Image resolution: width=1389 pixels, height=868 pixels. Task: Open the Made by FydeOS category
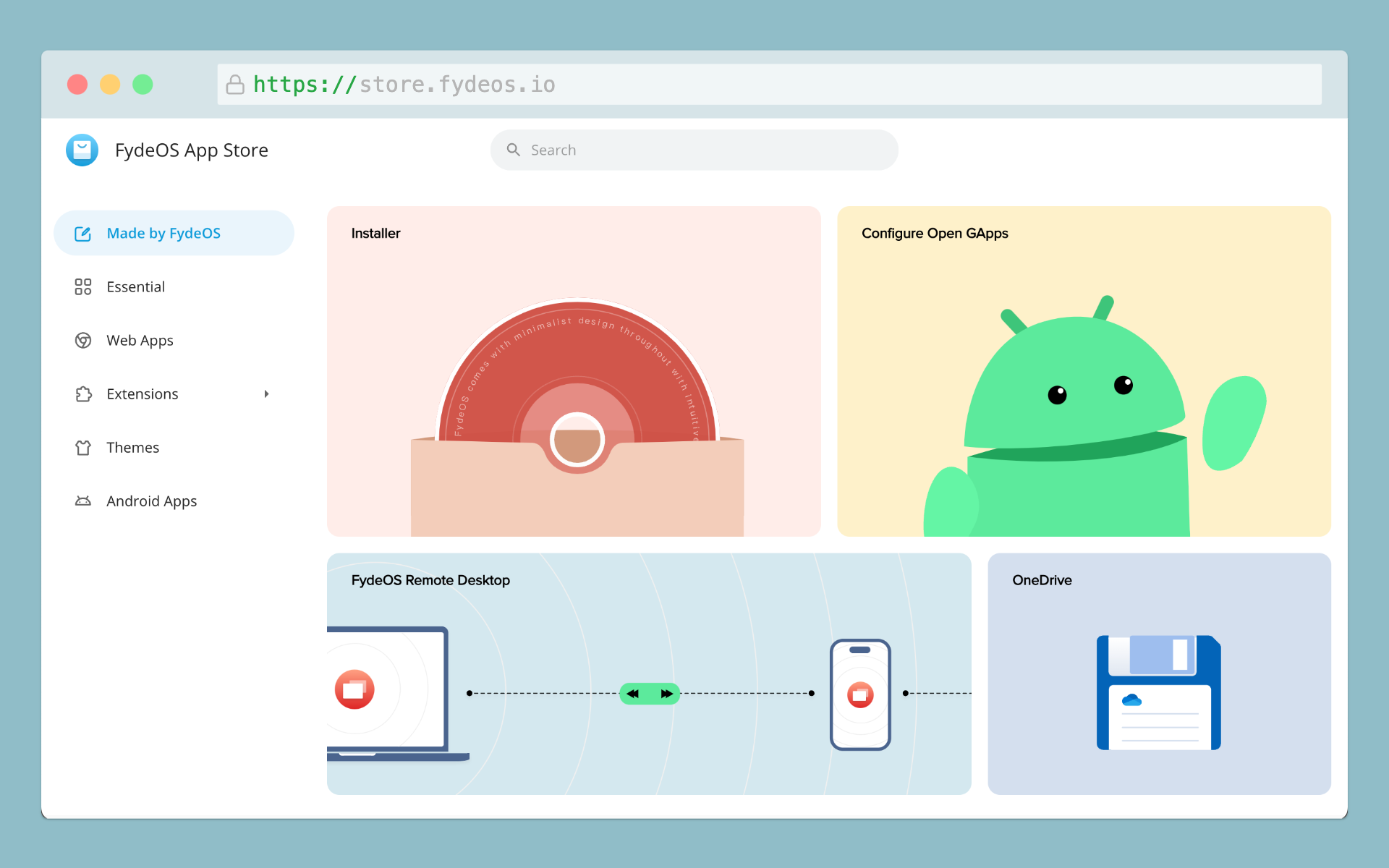163,234
